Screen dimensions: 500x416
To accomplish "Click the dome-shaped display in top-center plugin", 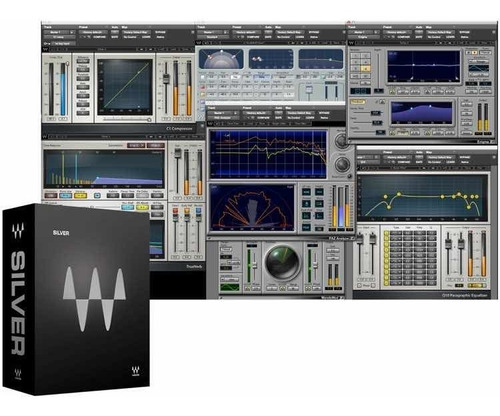I will coord(221,59).
